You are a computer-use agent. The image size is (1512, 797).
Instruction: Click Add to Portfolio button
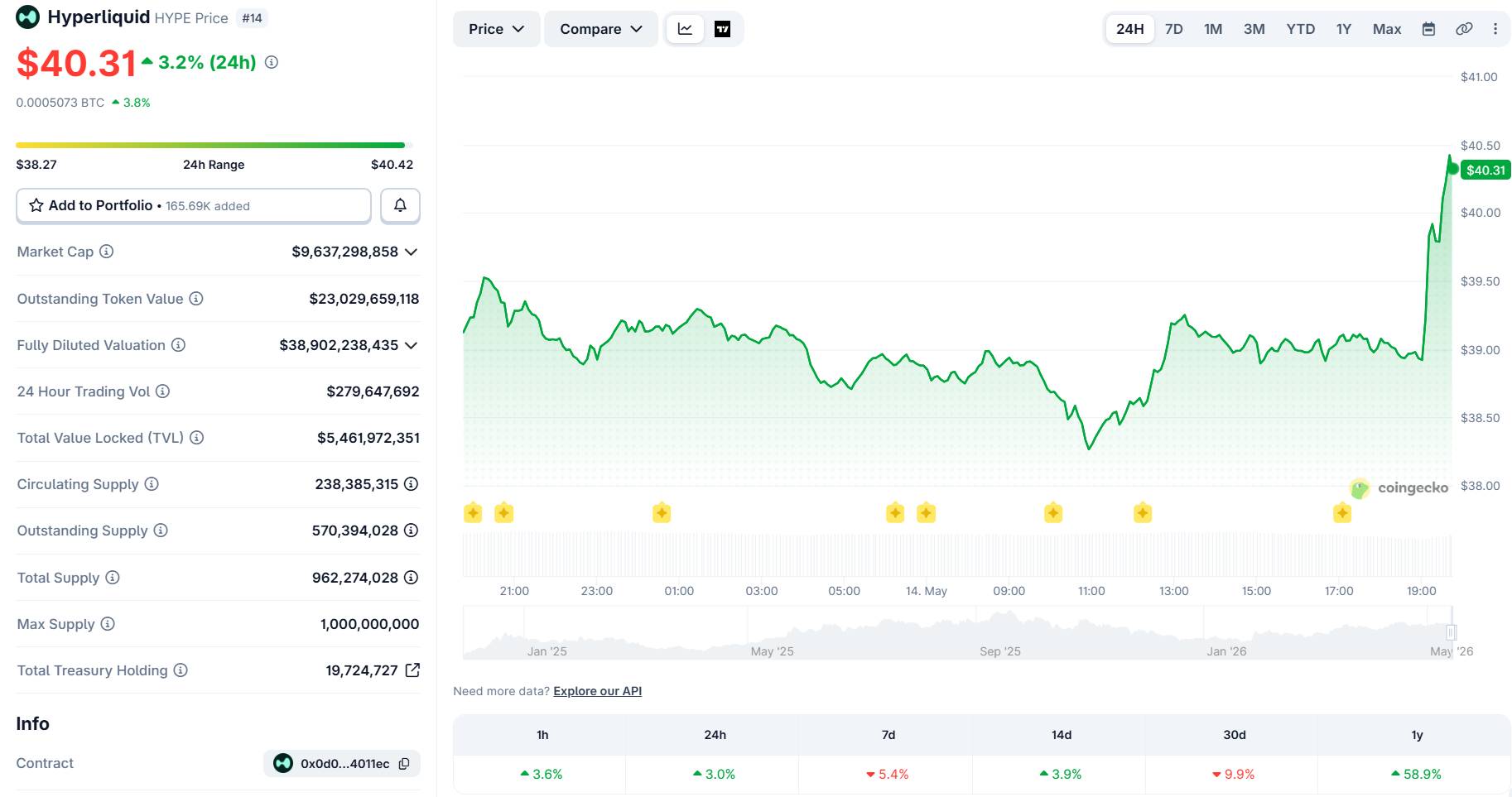click(x=194, y=205)
